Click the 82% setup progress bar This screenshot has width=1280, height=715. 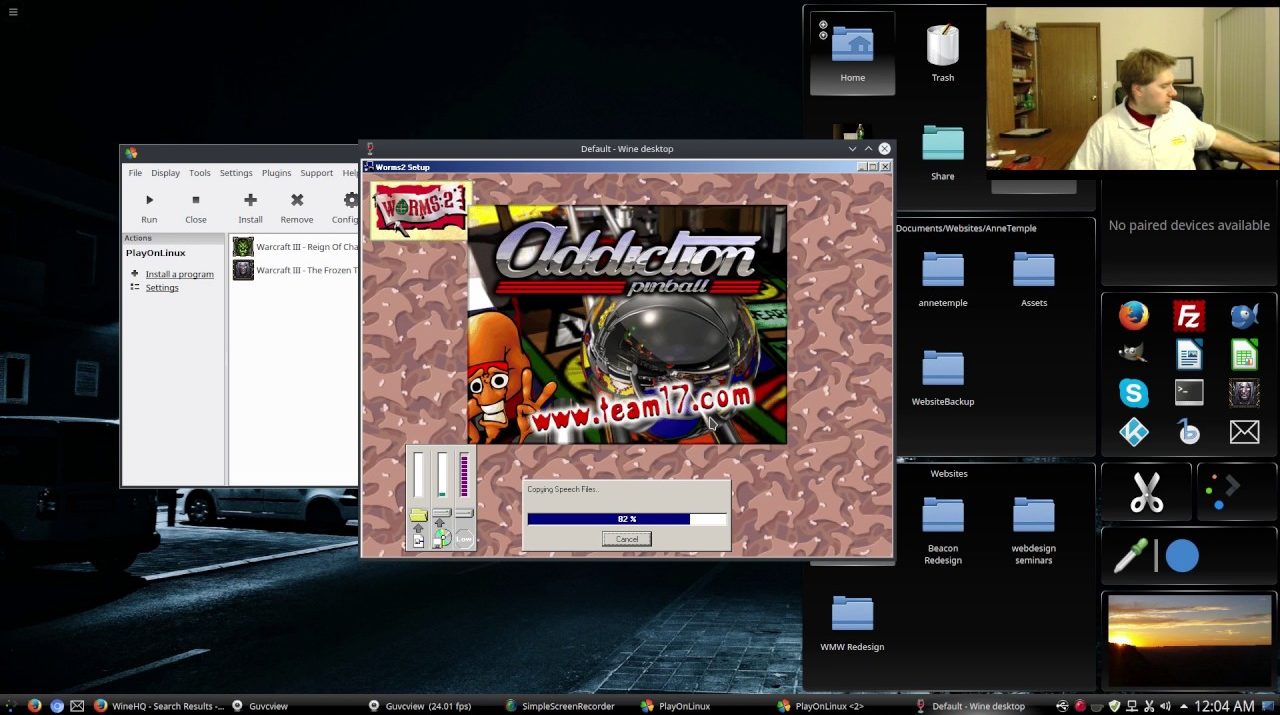click(627, 519)
